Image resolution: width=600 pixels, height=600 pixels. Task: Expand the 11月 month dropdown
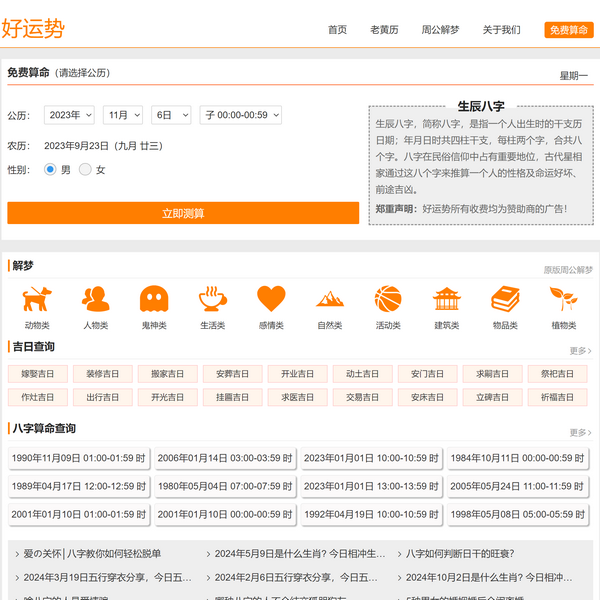[x=124, y=115]
